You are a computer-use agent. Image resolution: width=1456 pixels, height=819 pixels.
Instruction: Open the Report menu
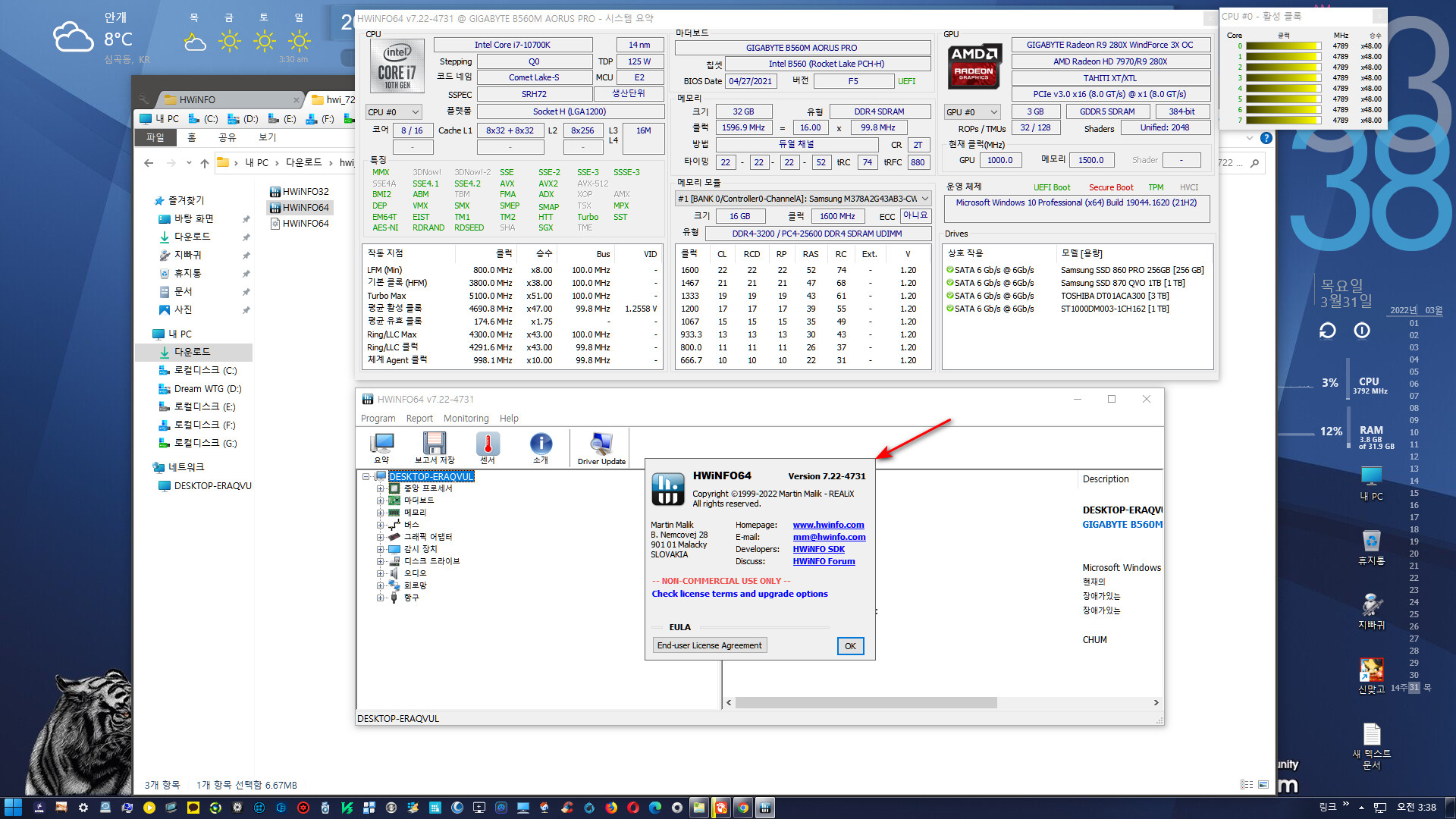pos(419,419)
